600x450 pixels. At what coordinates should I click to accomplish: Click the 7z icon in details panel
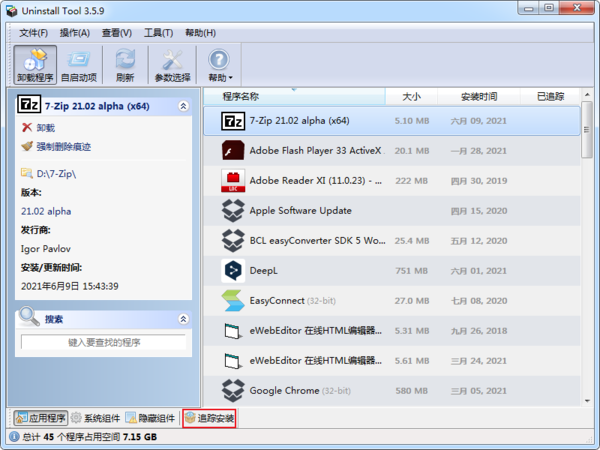pyautogui.click(x=29, y=104)
